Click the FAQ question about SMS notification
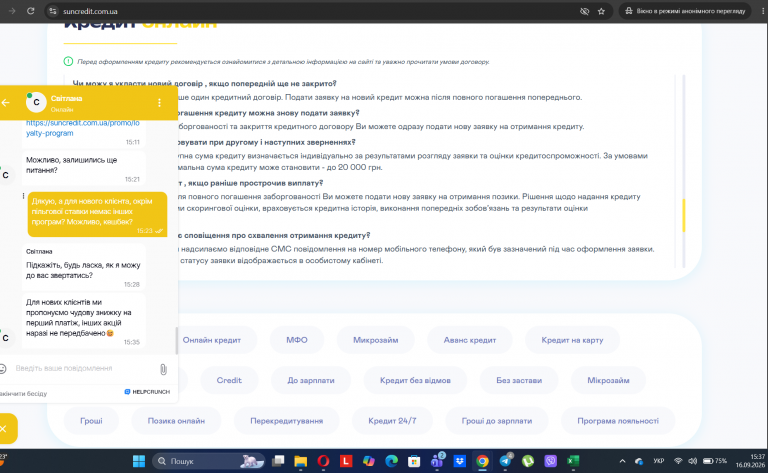Screen dimensions: 768x473 274,236
